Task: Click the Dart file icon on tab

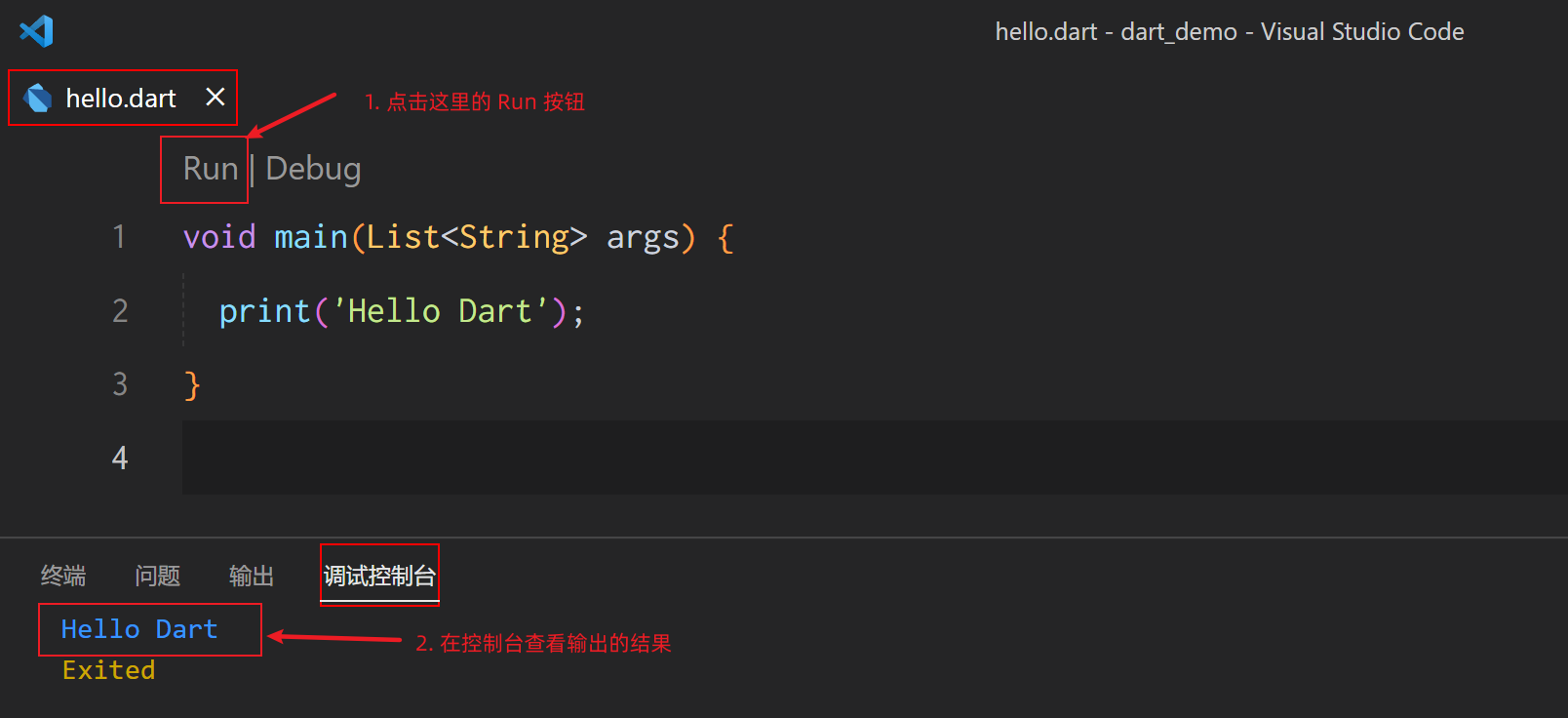Action: [38, 98]
